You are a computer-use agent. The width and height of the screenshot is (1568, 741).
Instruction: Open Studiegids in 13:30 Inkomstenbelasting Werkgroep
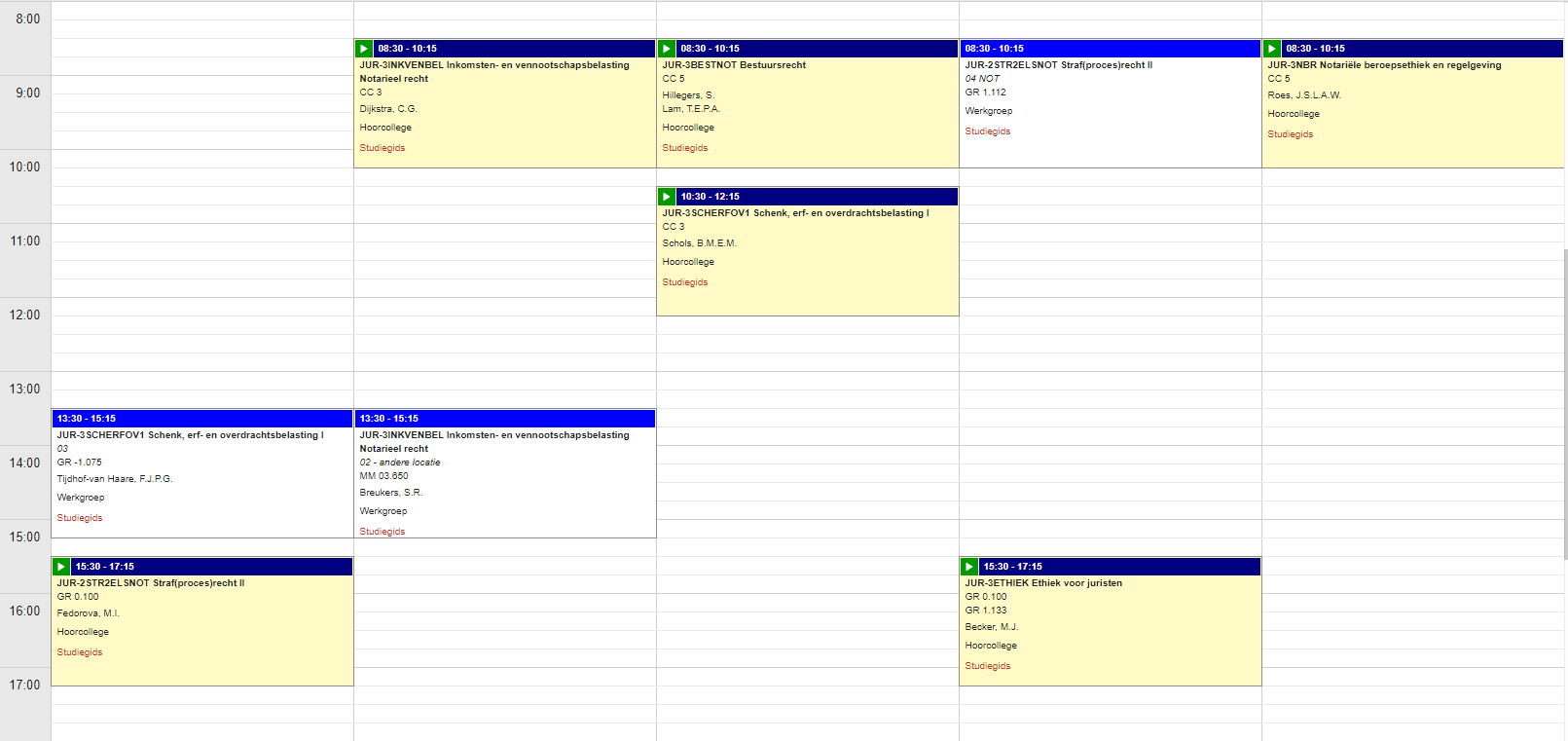(383, 532)
